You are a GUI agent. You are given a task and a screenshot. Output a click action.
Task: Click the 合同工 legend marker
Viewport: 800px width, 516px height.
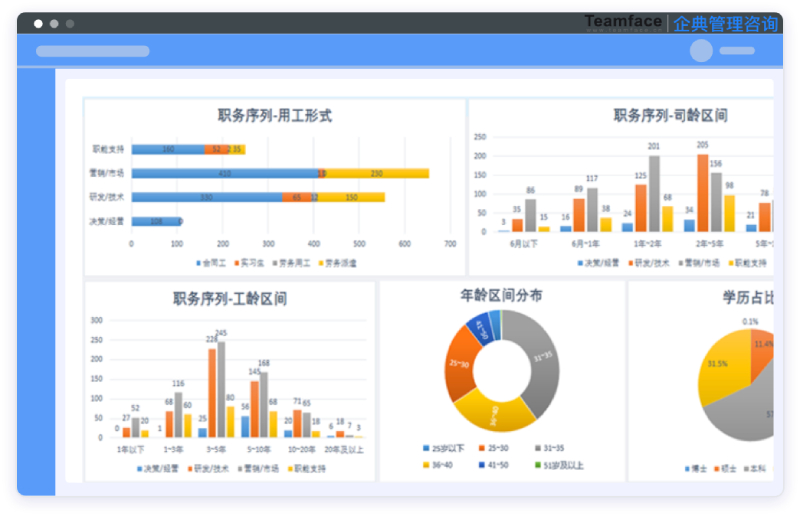coord(198,263)
